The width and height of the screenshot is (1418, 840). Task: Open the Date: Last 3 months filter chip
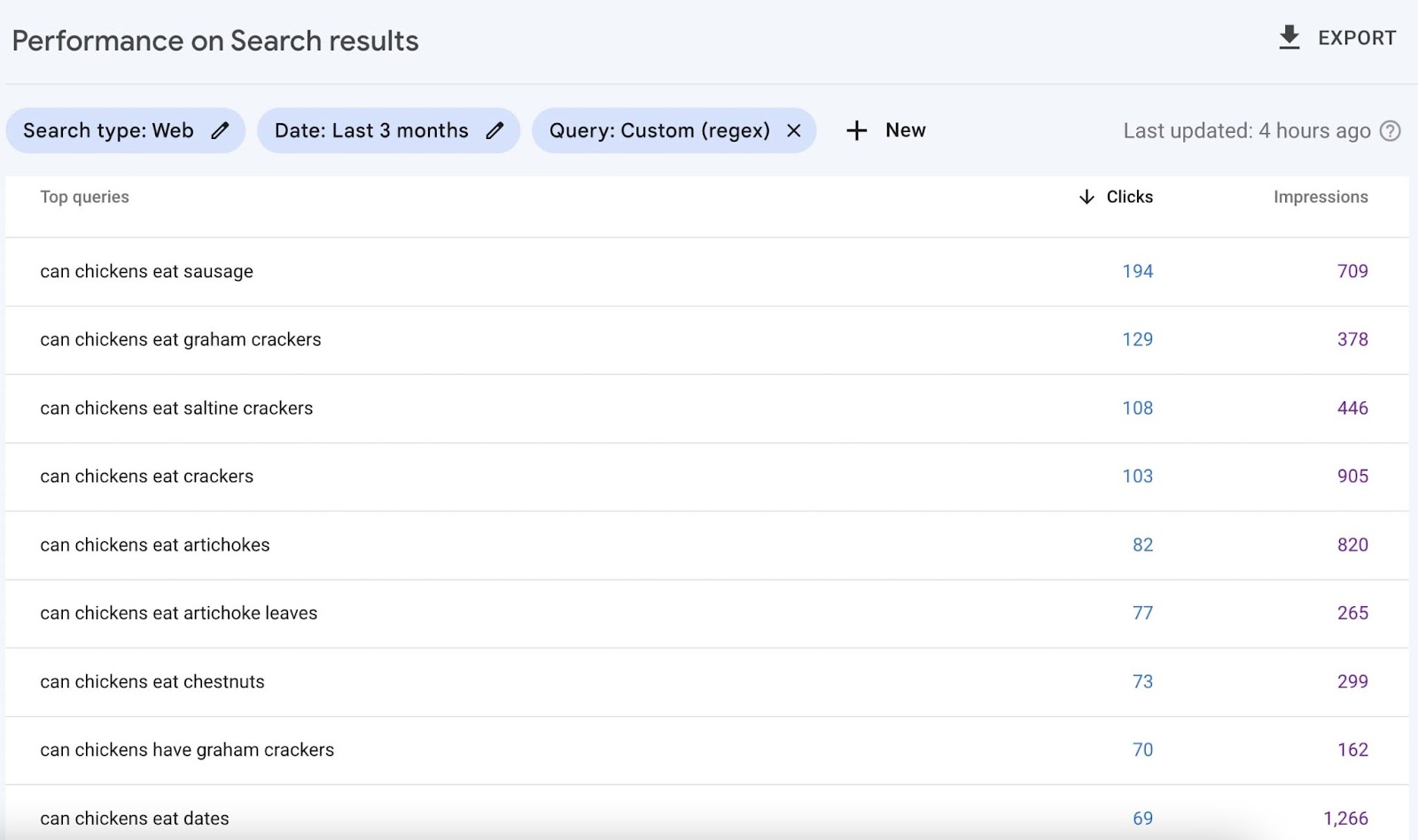point(370,130)
